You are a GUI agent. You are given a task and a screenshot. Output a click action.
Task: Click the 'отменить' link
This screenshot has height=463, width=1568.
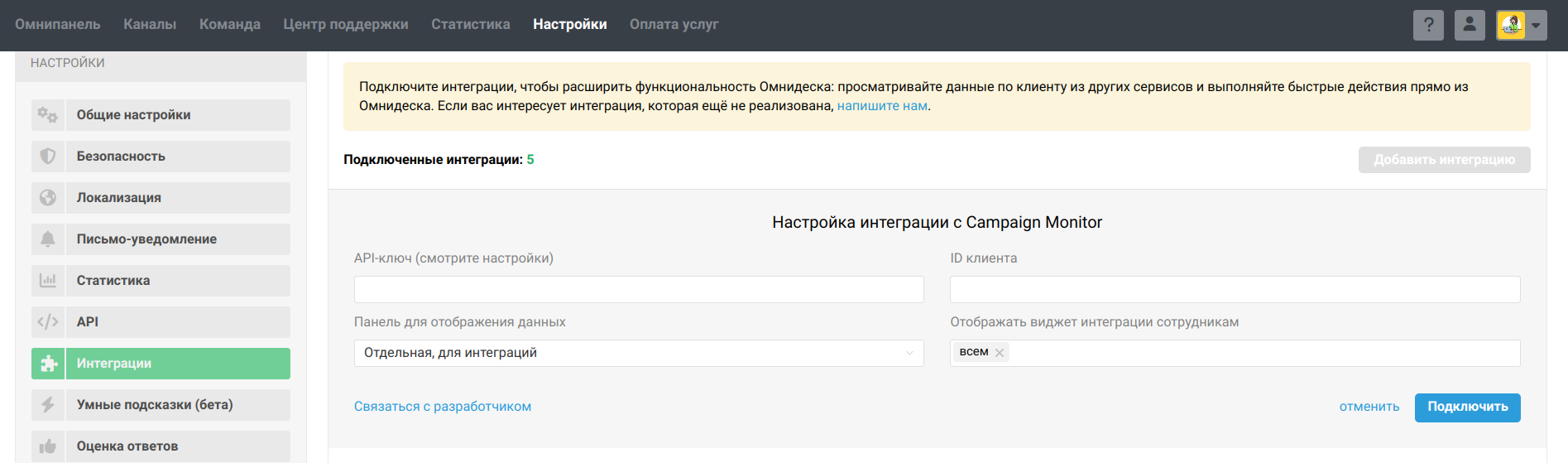pos(1369,407)
